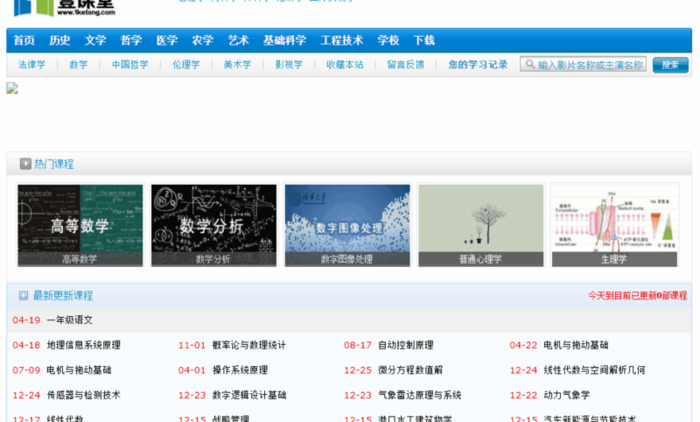Open the 历史 navigation tab
The height and width of the screenshot is (422, 700).
(60, 41)
